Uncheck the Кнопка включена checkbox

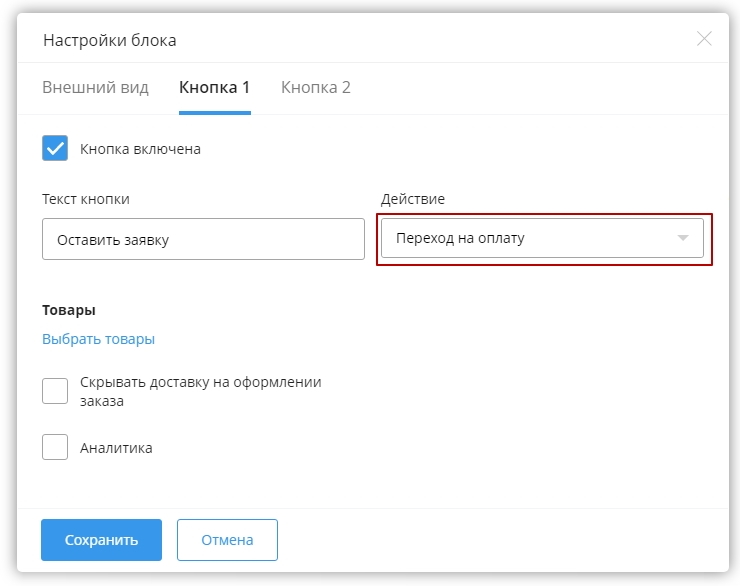(55, 149)
